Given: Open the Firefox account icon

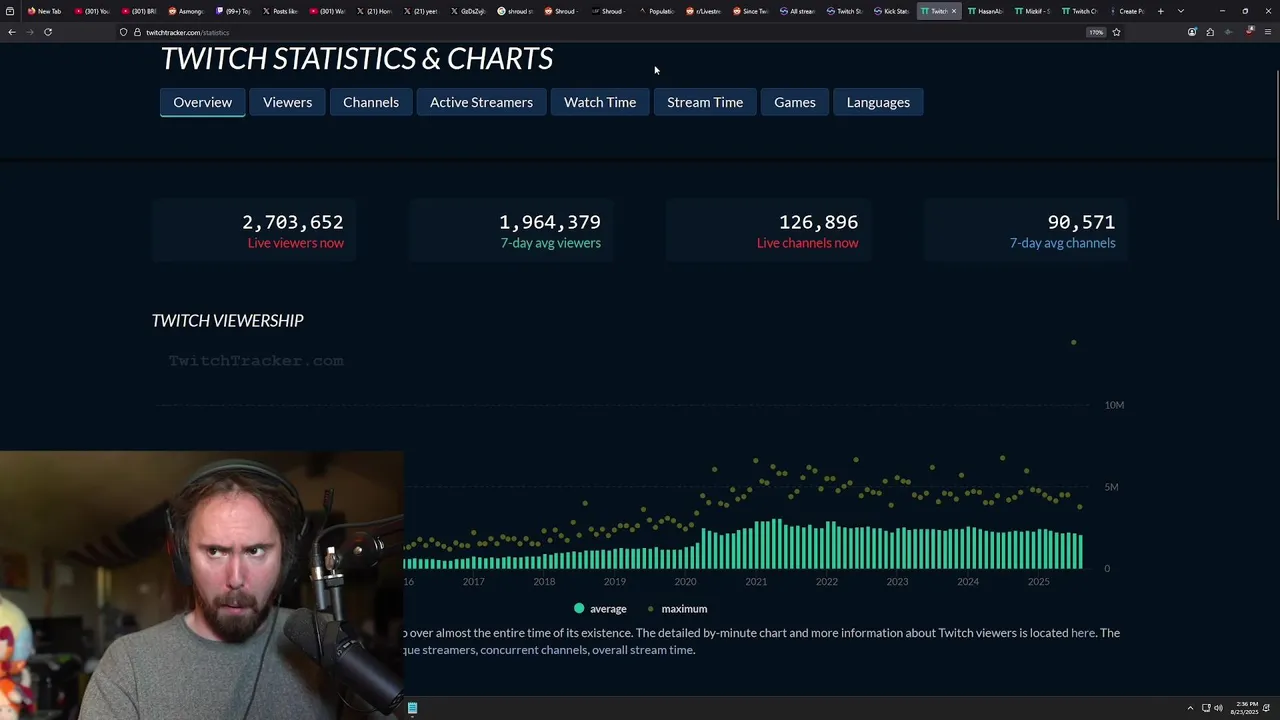Looking at the screenshot, I should (x=1192, y=32).
